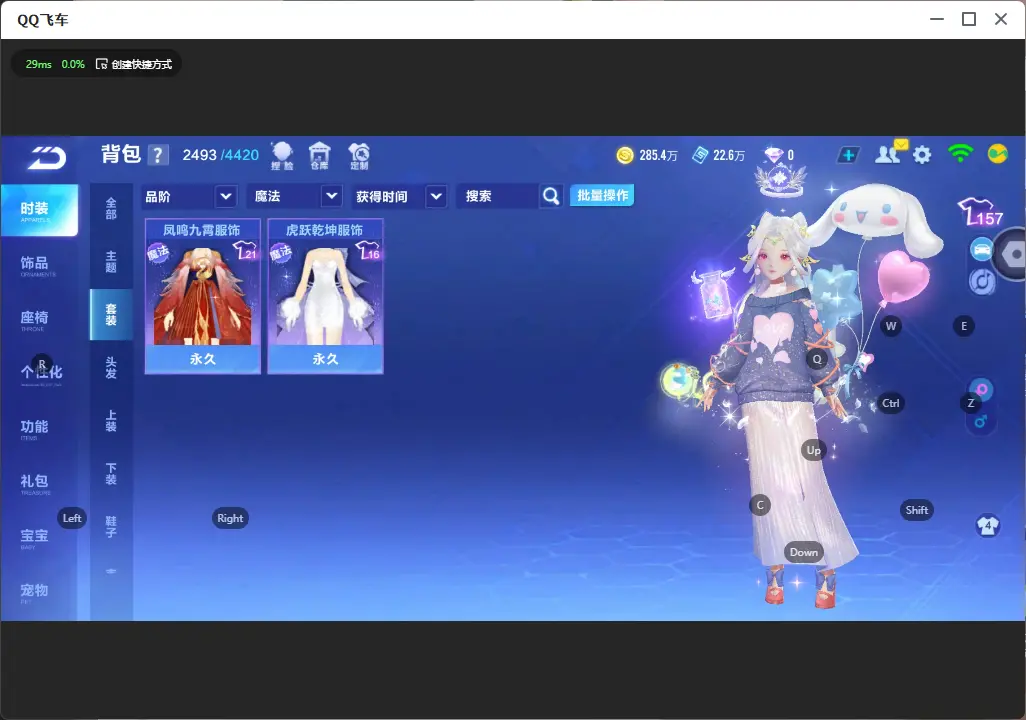Click the hexagon nut side button
This screenshot has width=1026, height=720.
pyautogui.click(x=1014, y=254)
